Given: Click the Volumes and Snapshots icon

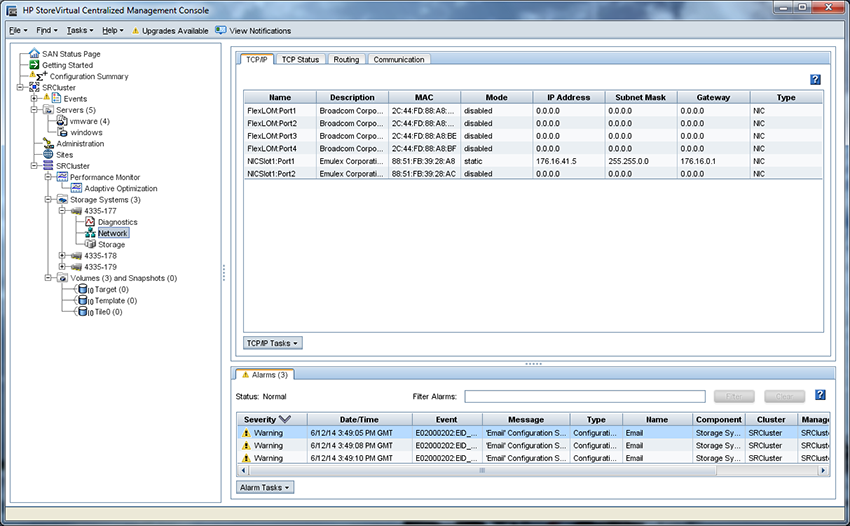Looking at the screenshot, I should click(62, 278).
